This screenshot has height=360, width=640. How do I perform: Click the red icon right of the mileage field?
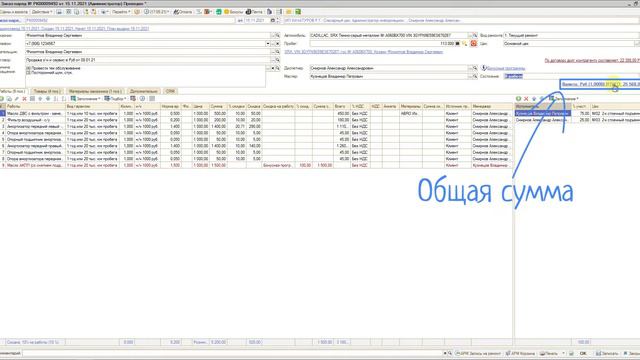coord(473,44)
